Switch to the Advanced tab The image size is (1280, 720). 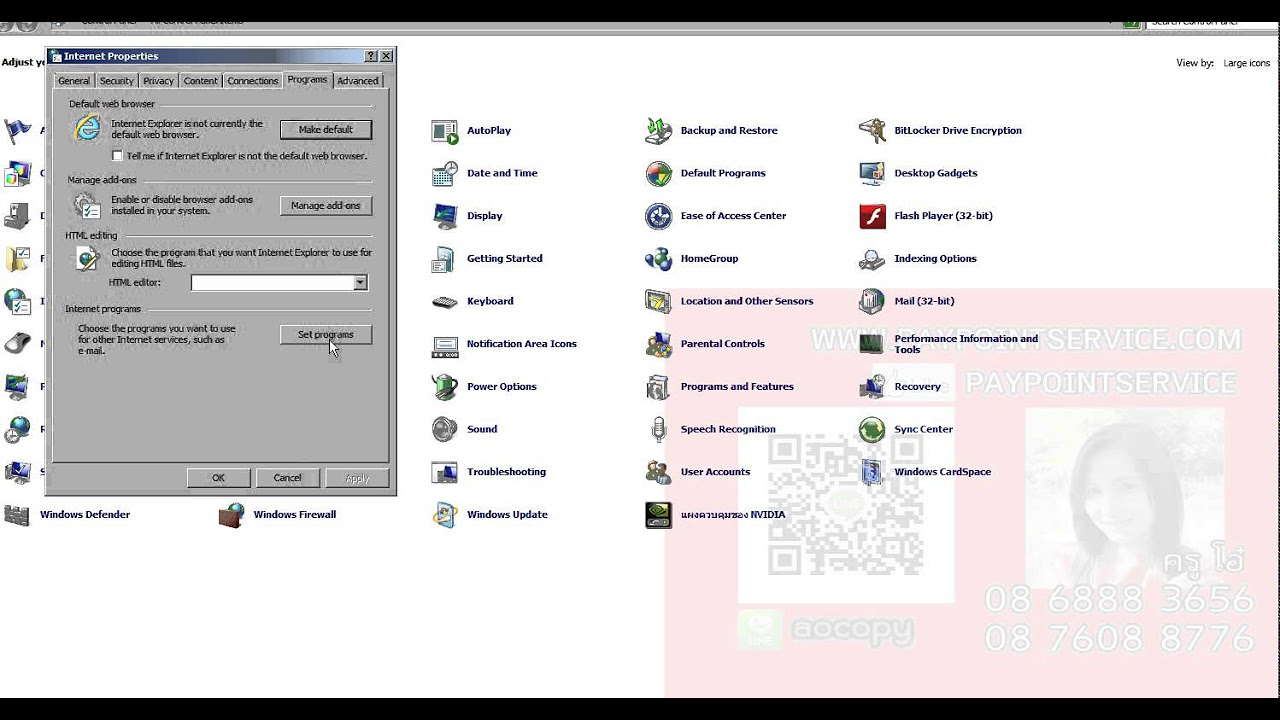coord(357,81)
